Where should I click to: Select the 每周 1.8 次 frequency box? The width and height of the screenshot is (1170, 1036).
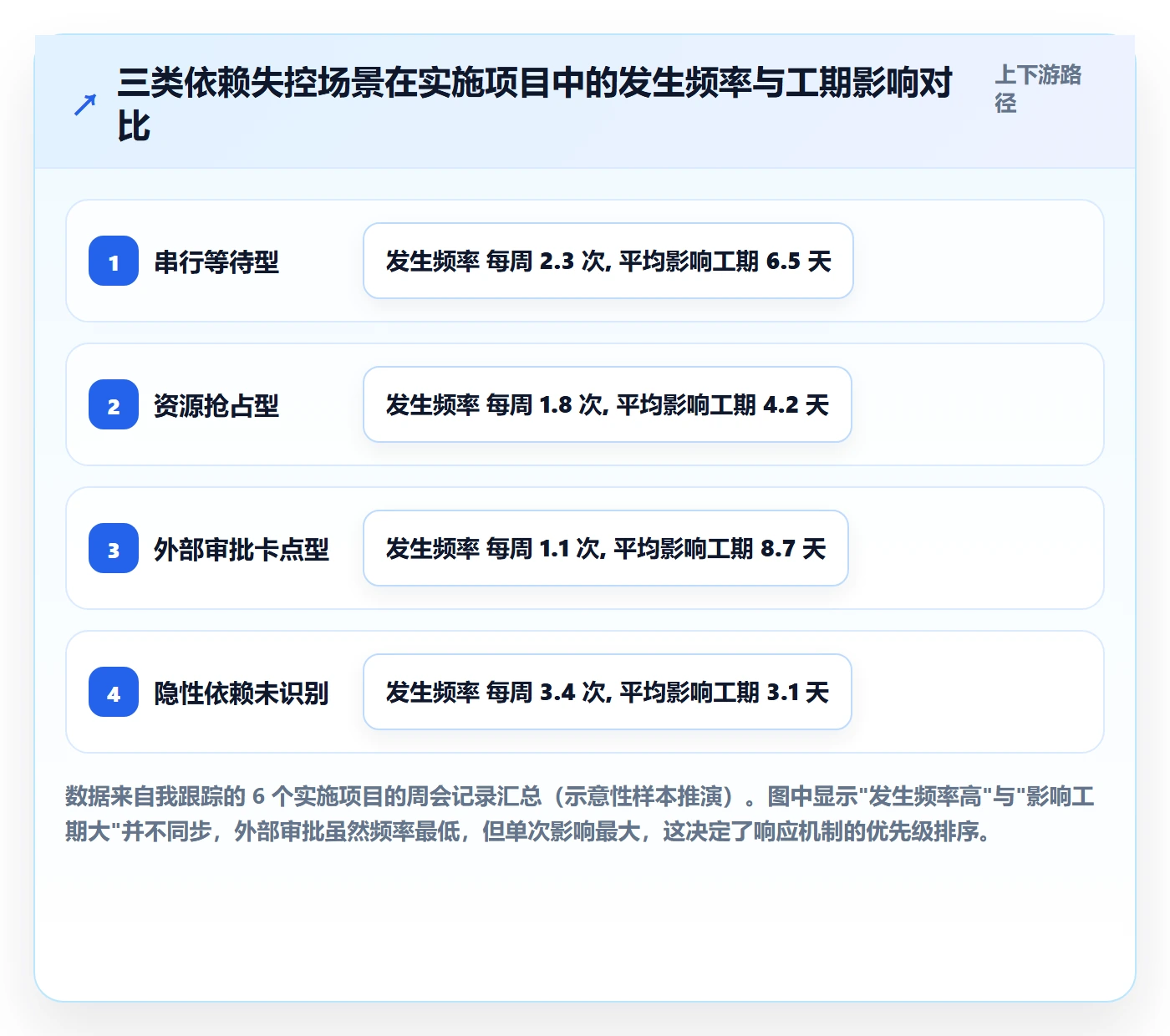coord(608,404)
